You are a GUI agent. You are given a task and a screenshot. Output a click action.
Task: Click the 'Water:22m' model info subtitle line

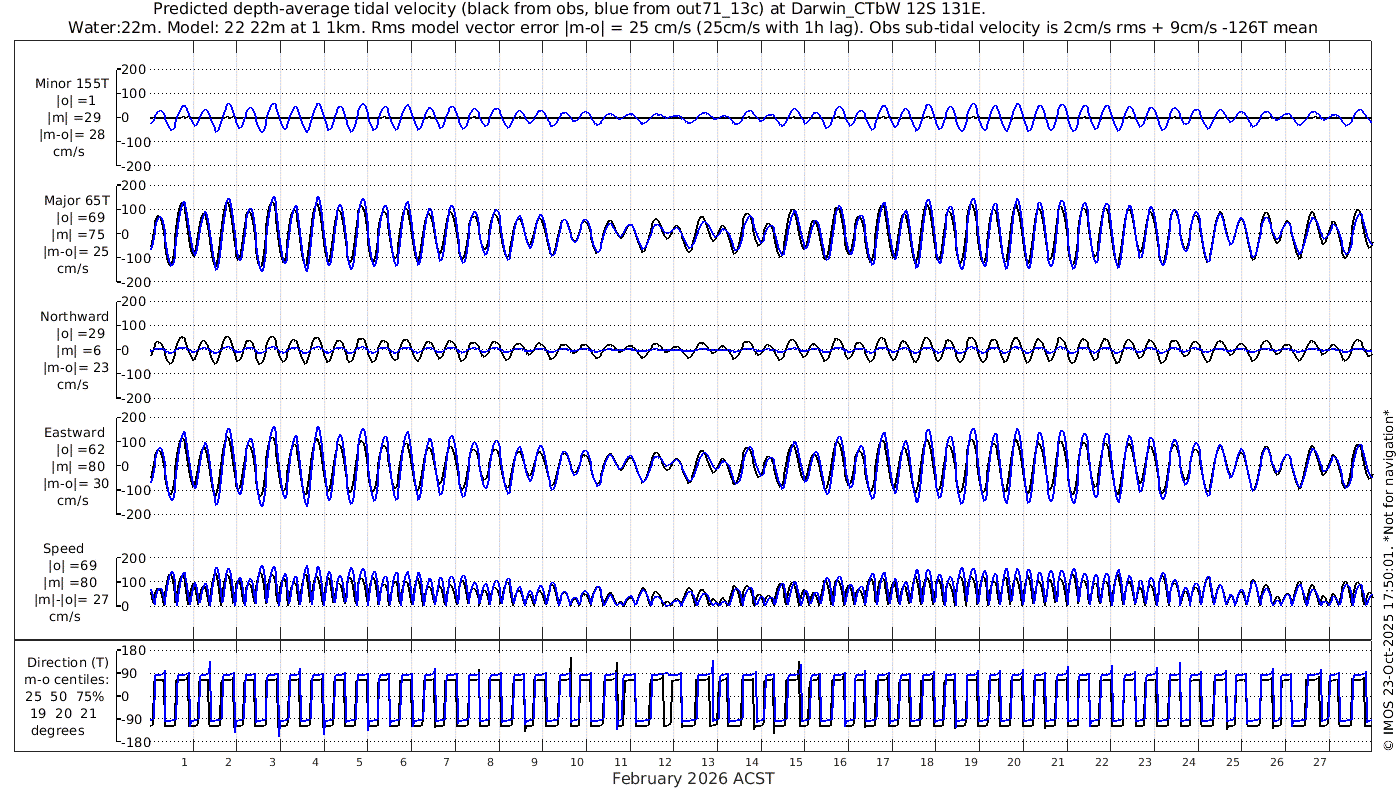point(692,27)
